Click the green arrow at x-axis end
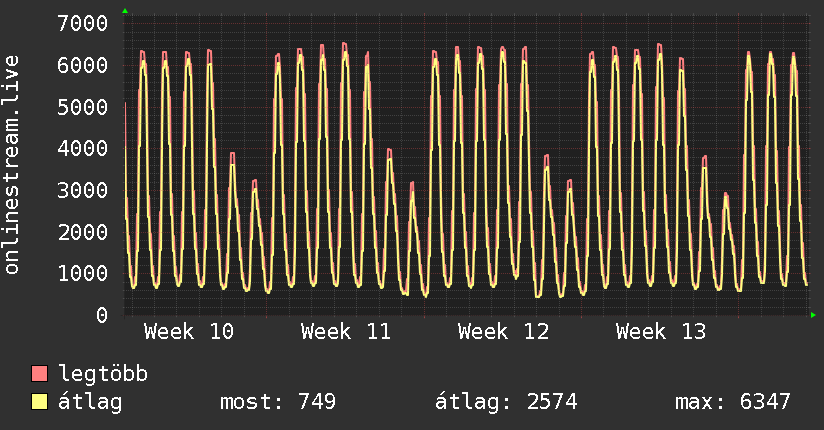 pos(813,315)
